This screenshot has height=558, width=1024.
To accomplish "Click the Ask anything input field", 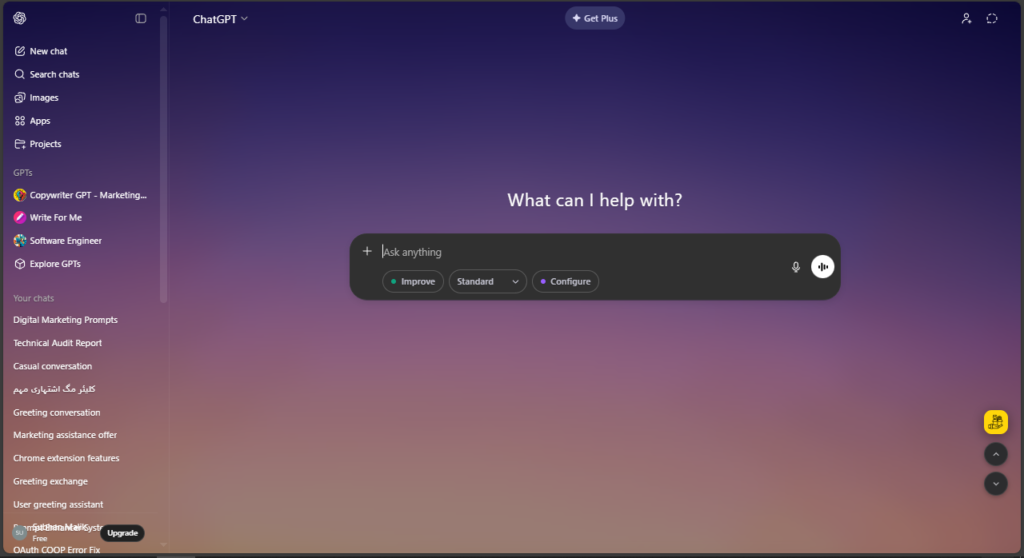I will (x=580, y=252).
